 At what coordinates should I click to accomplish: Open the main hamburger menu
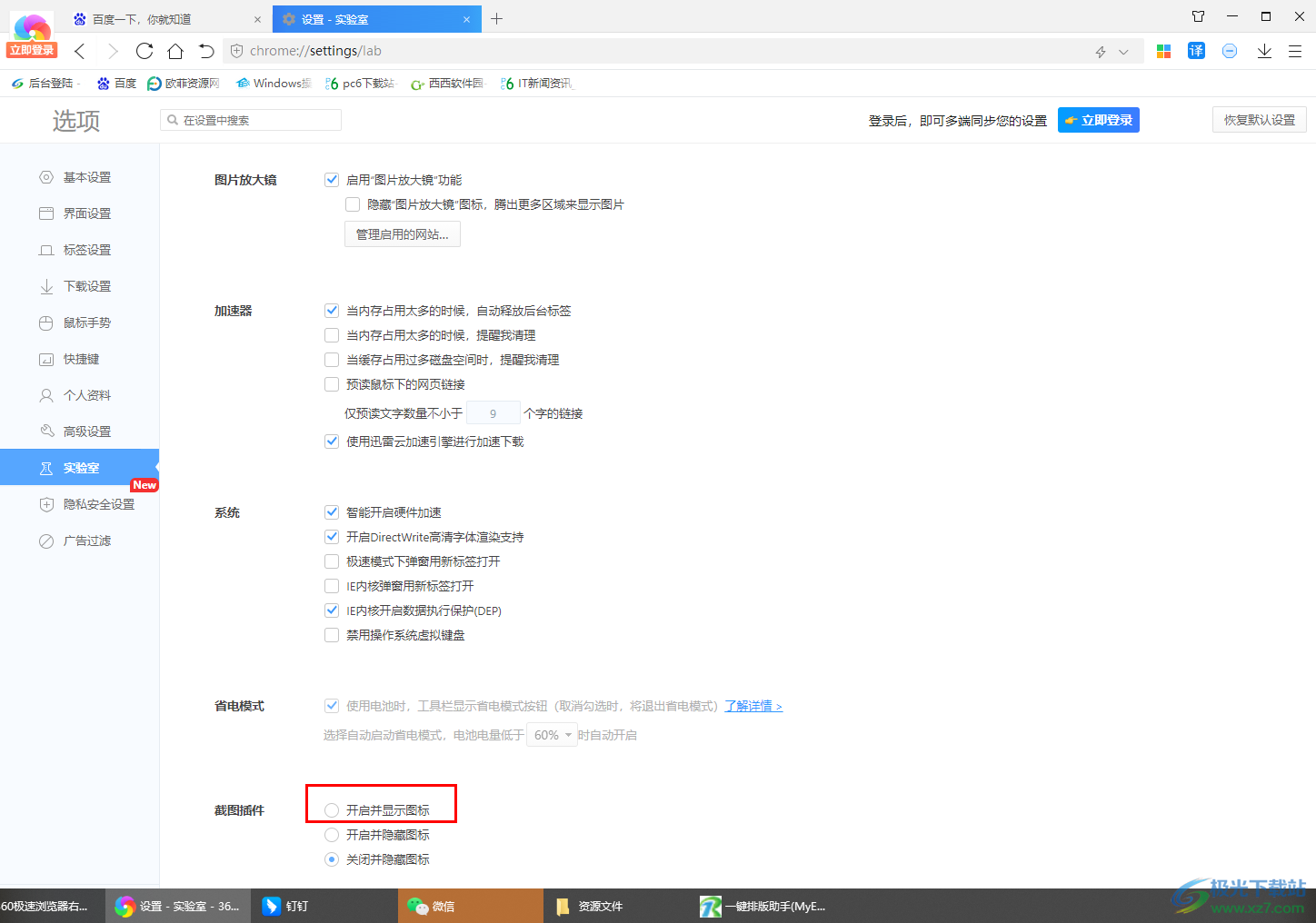coord(1295,52)
